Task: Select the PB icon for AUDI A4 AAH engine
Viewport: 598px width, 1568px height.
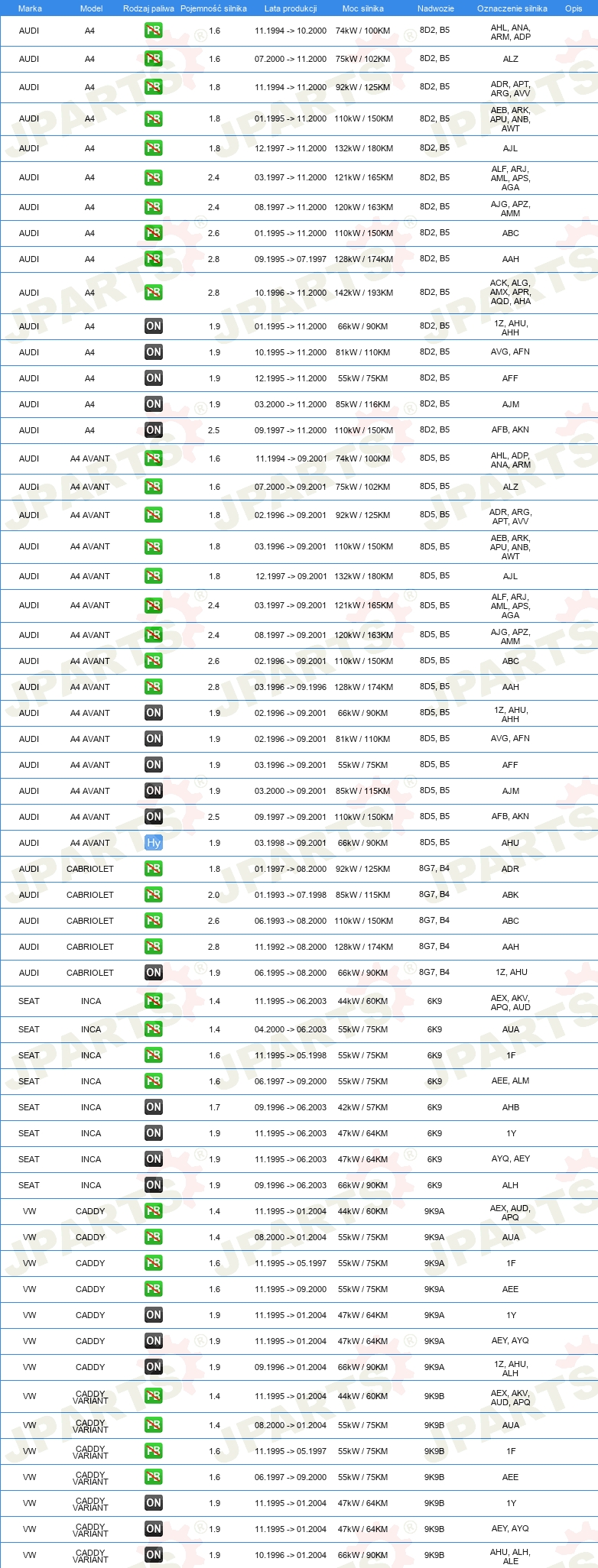Action: click(153, 259)
